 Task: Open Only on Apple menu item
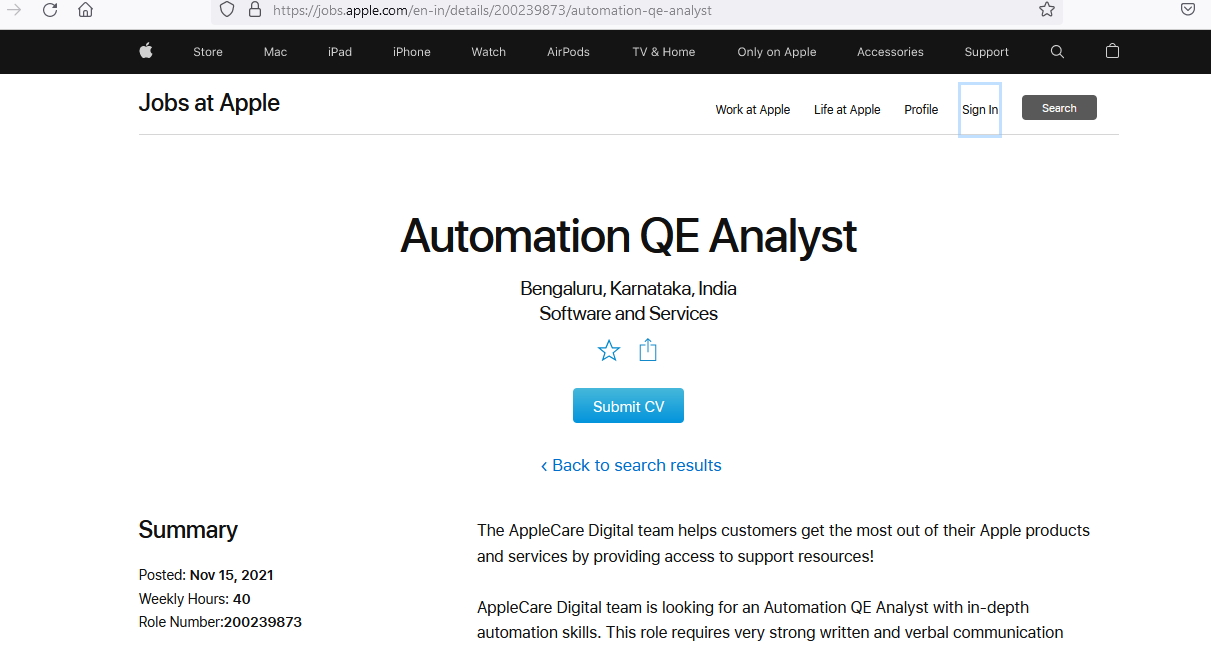(777, 52)
